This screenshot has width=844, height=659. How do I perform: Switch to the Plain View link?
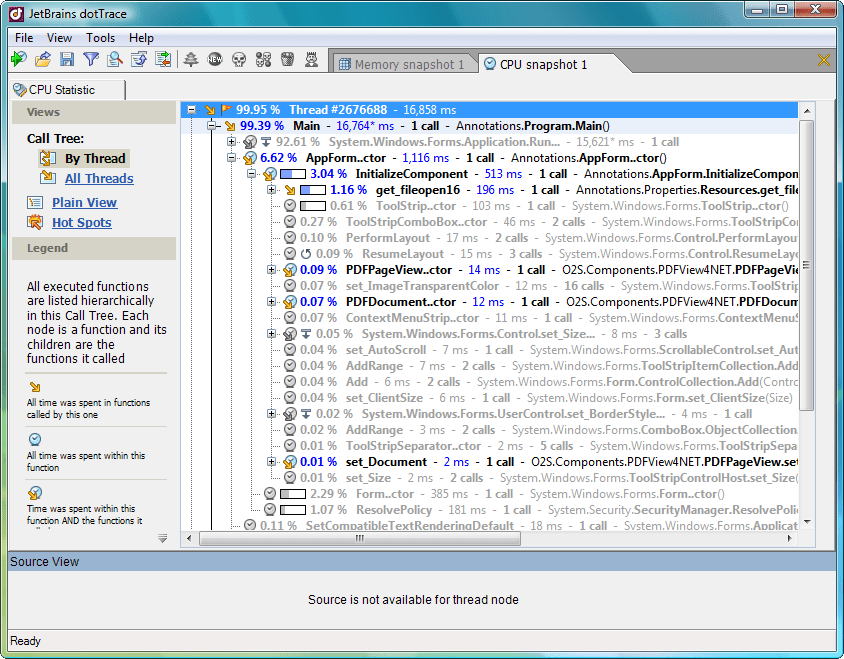[x=84, y=202]
